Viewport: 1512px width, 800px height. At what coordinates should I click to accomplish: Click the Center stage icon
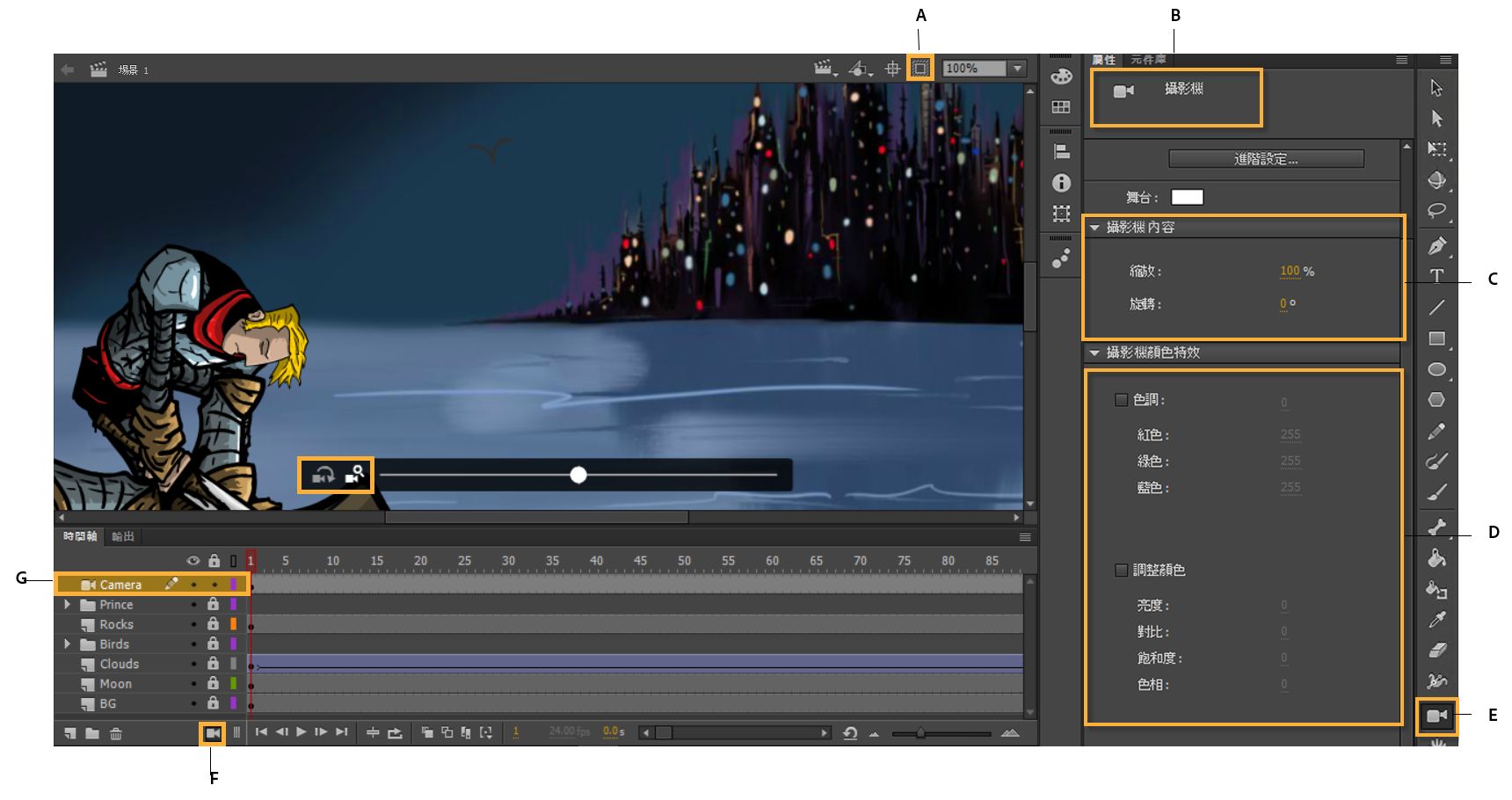(892, 69)
